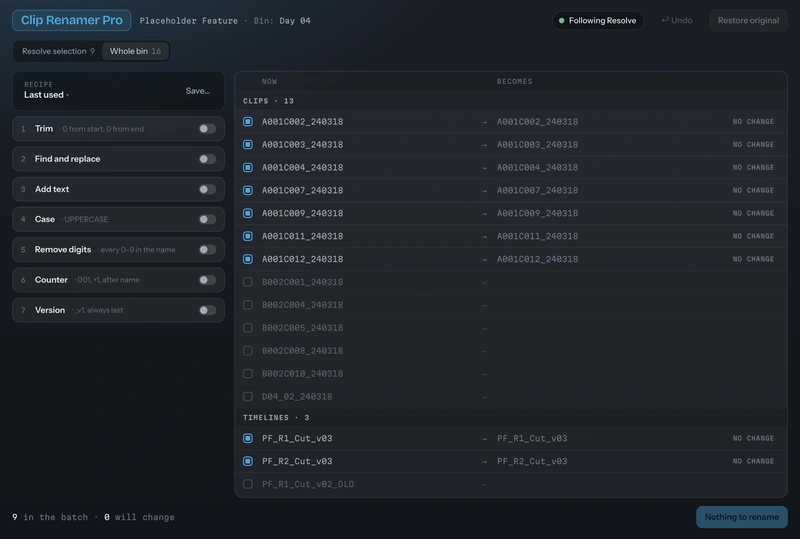Check clip B002C001_240318
This screenshot has height=539, width=800.
pos(248,282)
